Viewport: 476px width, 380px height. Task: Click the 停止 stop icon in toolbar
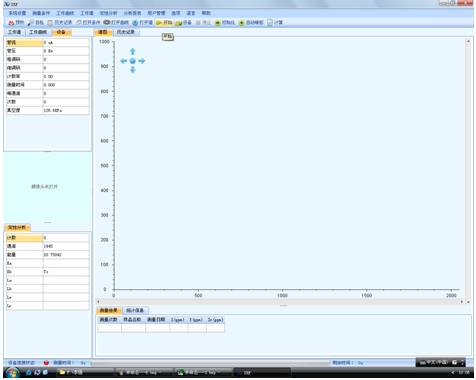pos(199,23)
